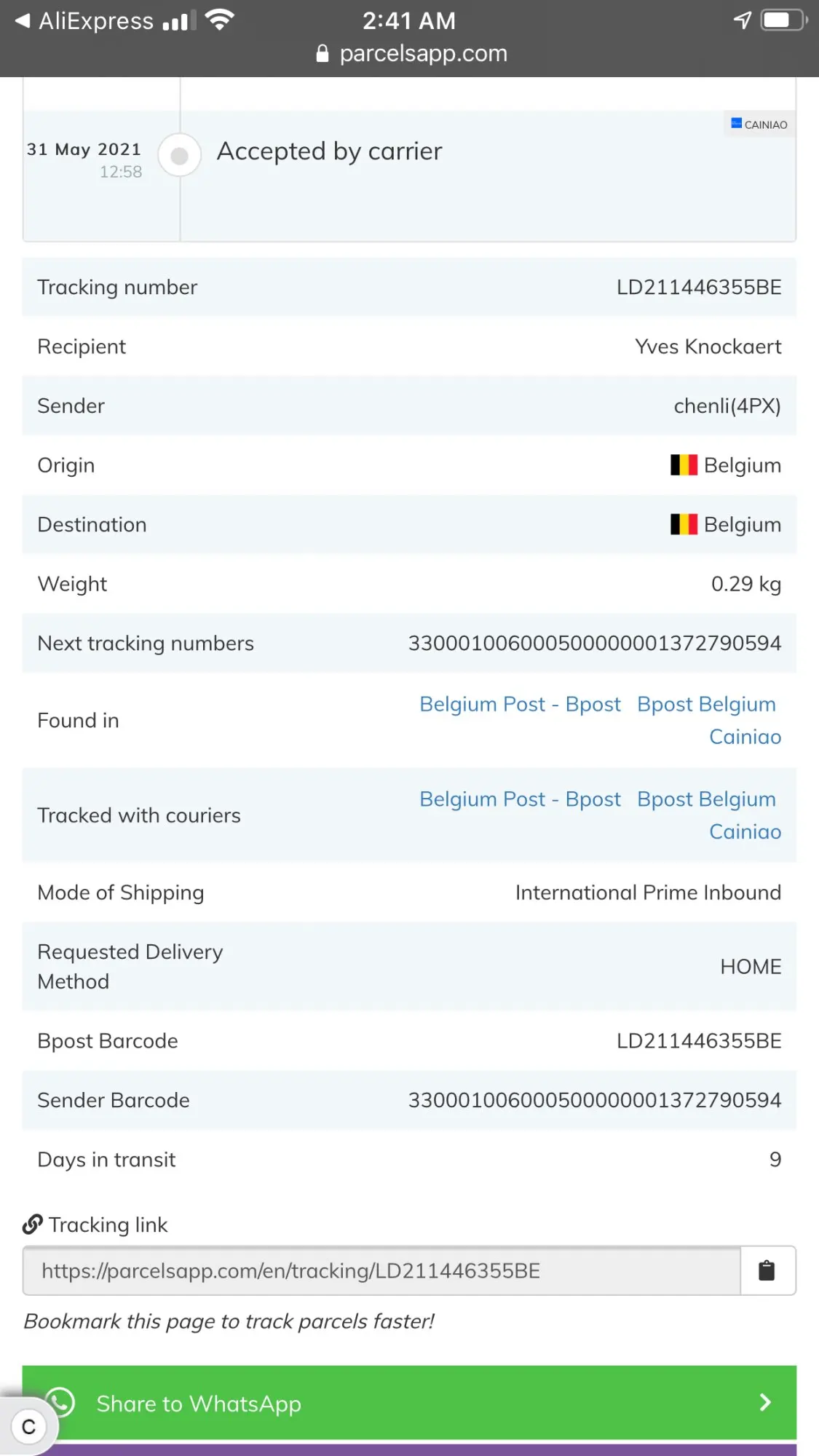Tap the back arrow to AliExpress

(x=23, y=20)
